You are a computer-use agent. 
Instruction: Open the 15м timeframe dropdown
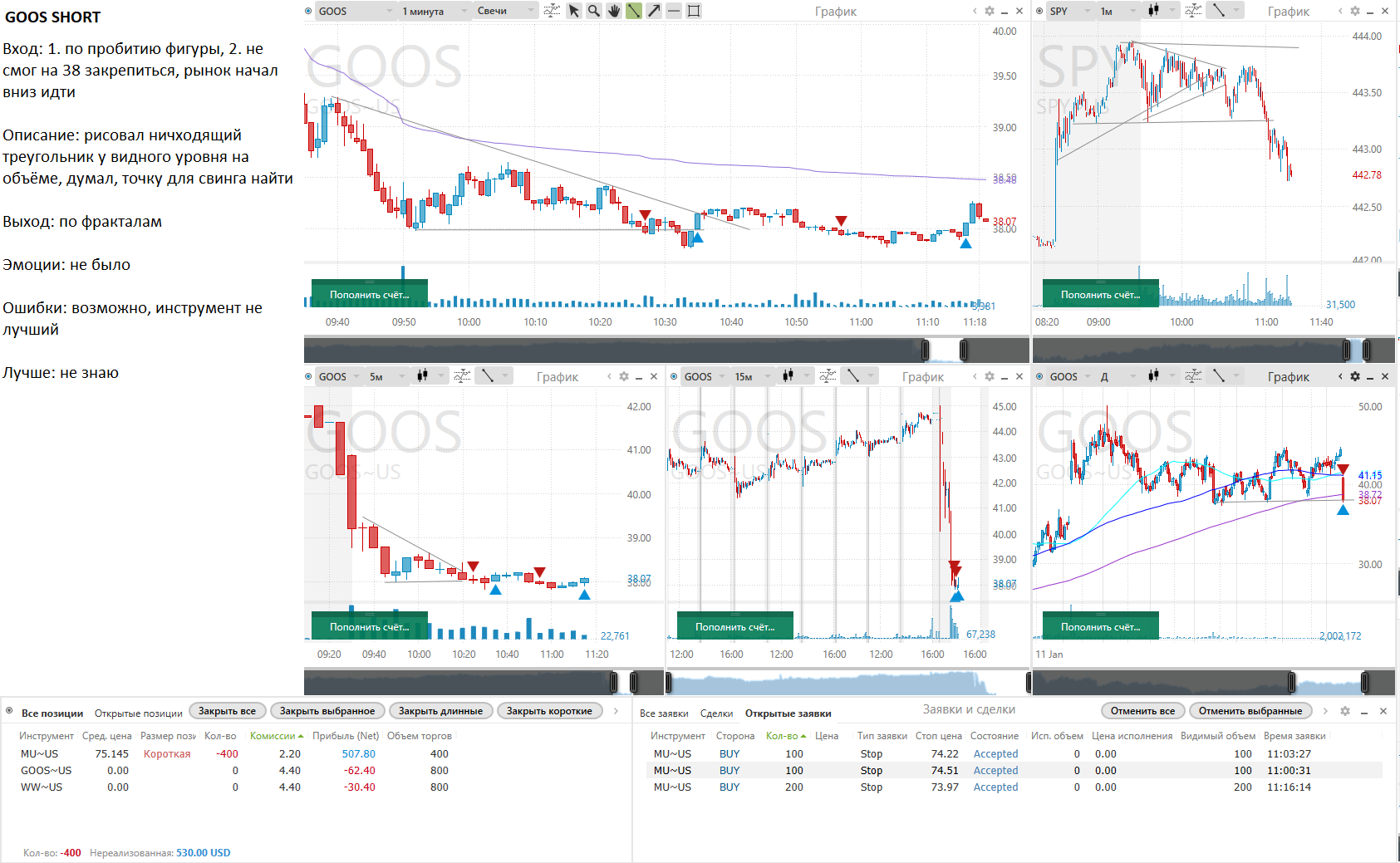[x=754, y=376]
